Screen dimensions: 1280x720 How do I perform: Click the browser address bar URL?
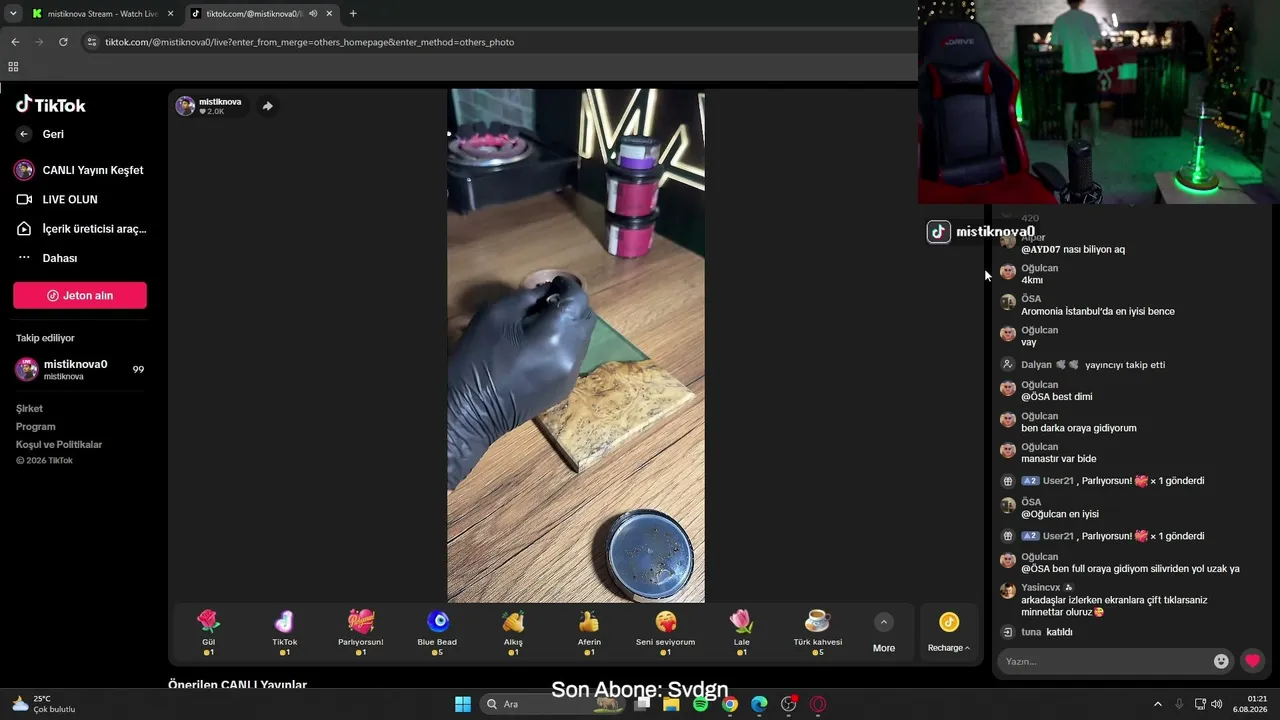(310, 42)
